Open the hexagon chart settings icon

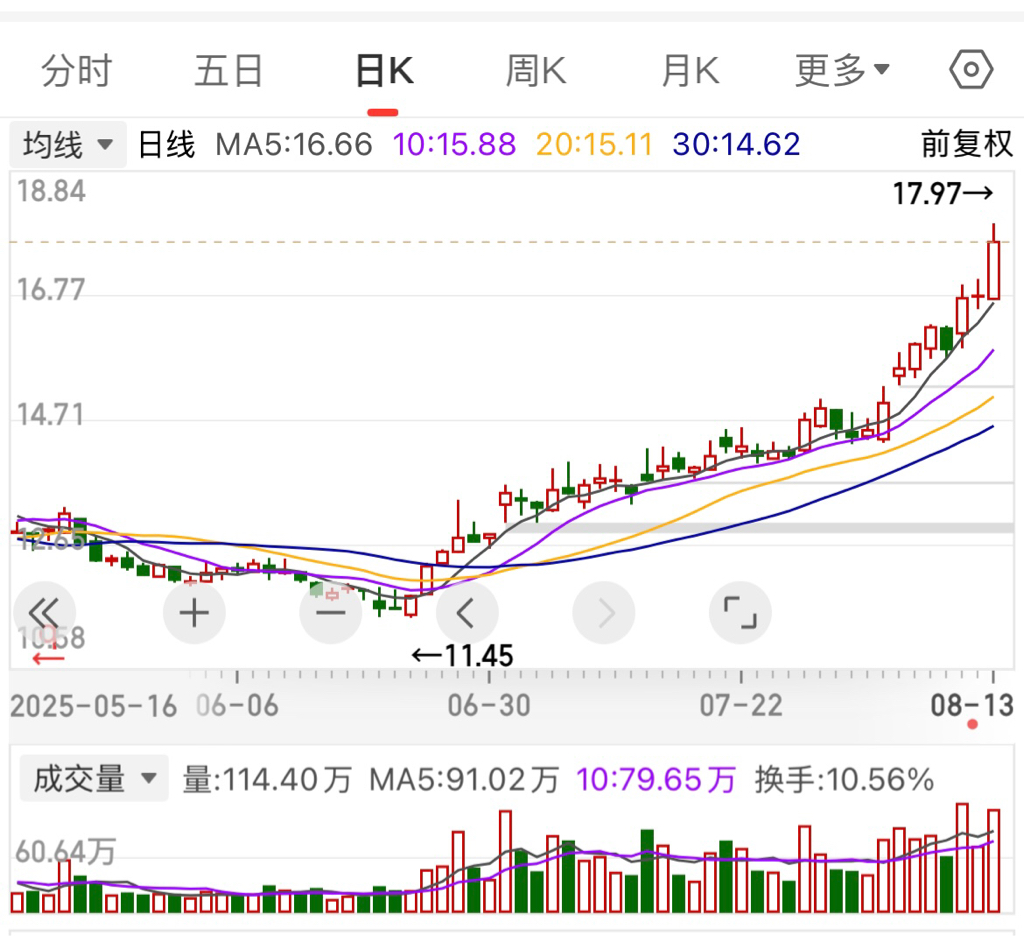point(971,69)
